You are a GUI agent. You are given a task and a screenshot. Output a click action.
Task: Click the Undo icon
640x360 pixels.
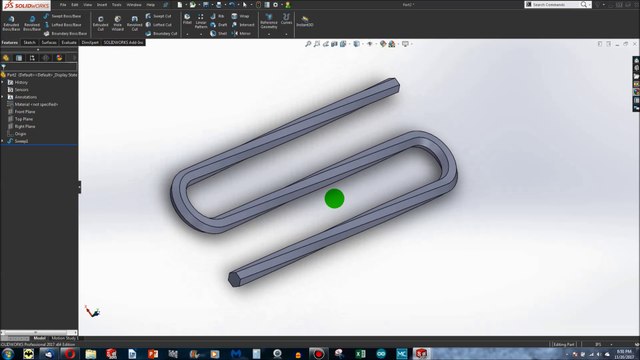point(232,5)
